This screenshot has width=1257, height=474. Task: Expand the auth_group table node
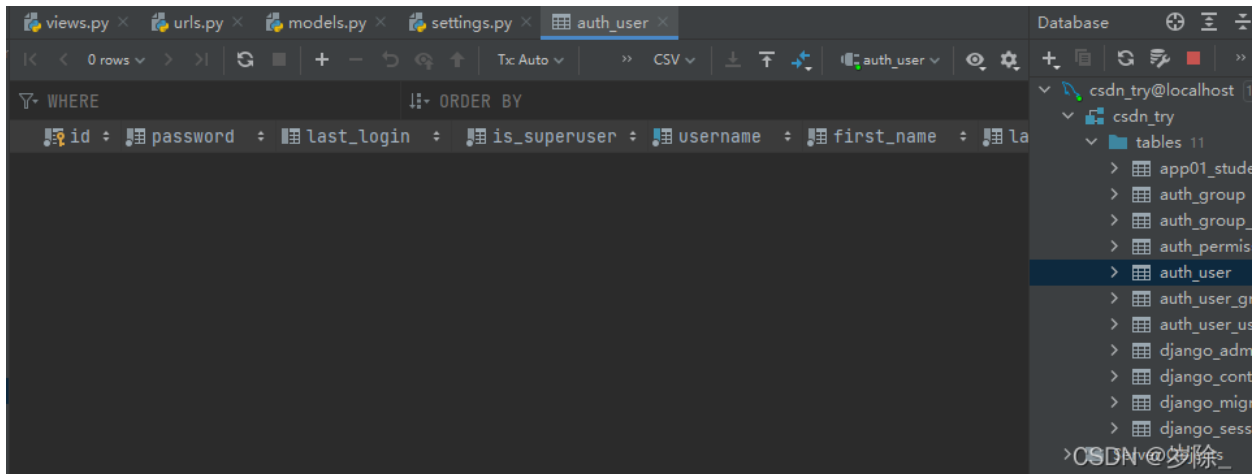pyautogui.click(x=1114, y=194)
